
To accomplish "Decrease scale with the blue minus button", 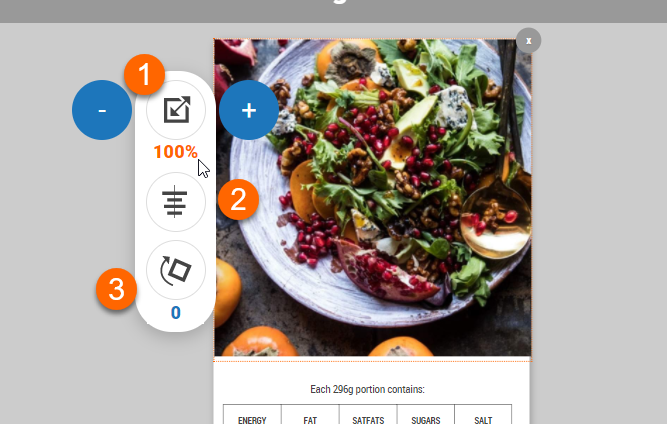I will [x=102, y=110].
